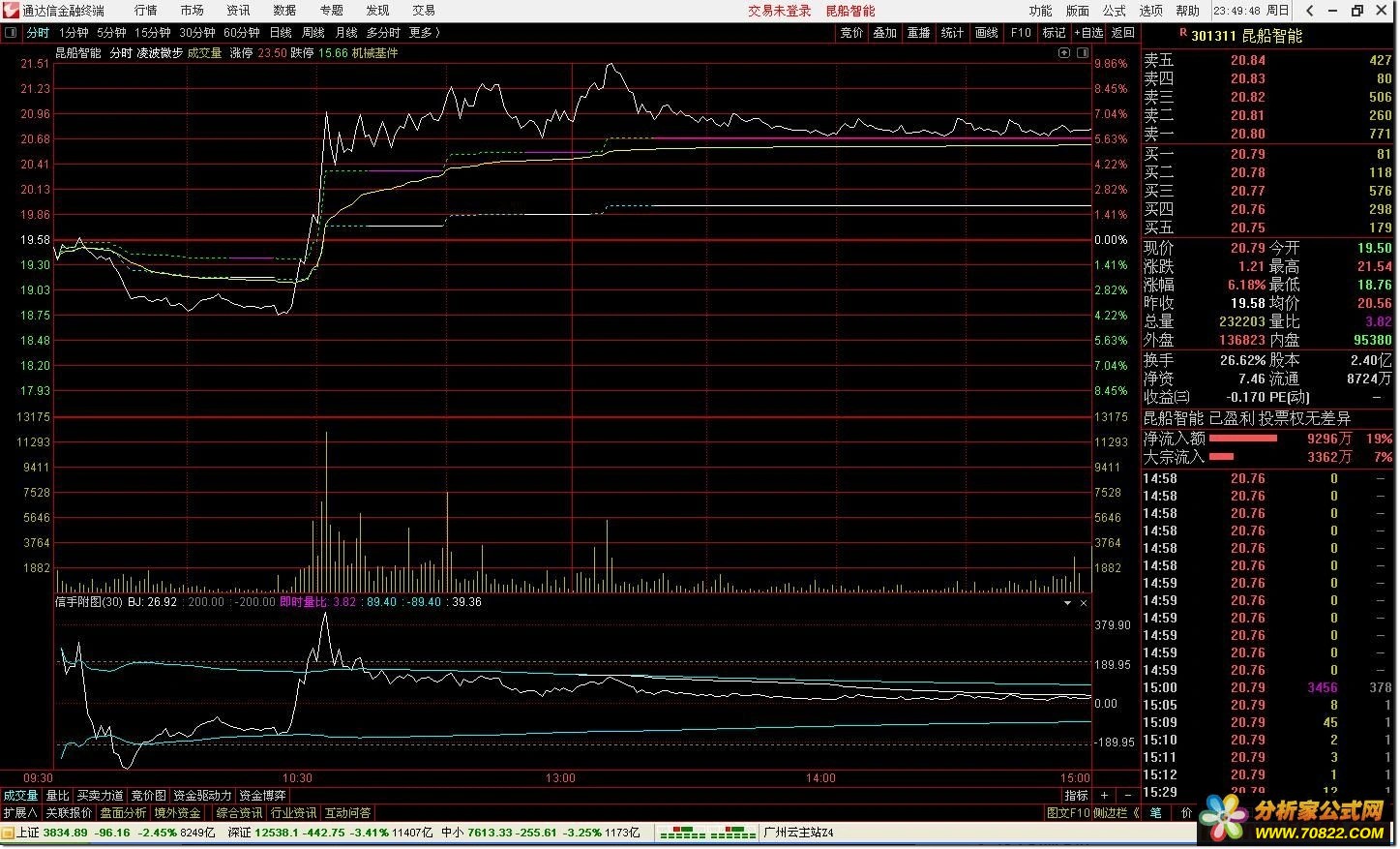Switch to the 1分钟 chart period
Image resolution: width=1400 pixels, height=849 pixels.
(x=74, y=33)
